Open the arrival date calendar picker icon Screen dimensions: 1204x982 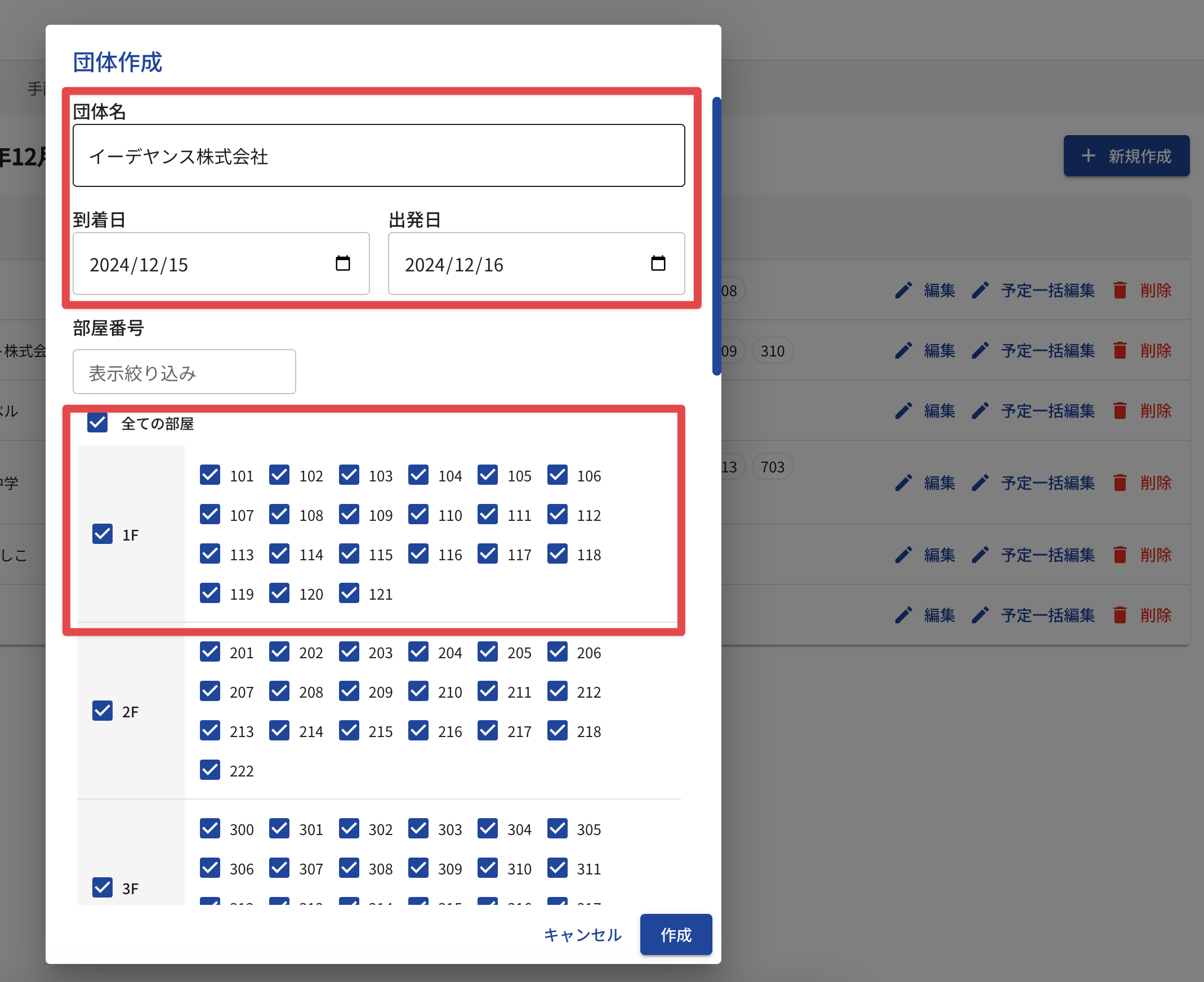pyautogui.click(x=342, y=264)
